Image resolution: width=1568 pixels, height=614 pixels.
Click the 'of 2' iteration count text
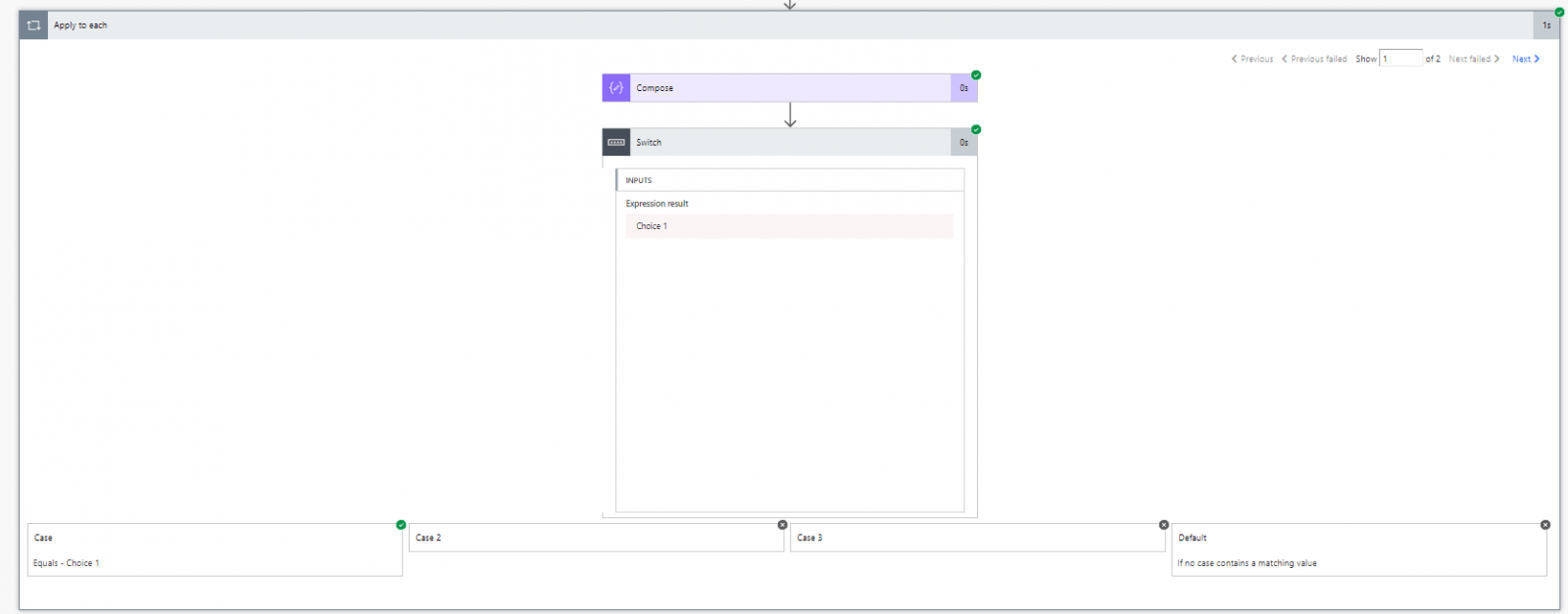point(1433,59)
